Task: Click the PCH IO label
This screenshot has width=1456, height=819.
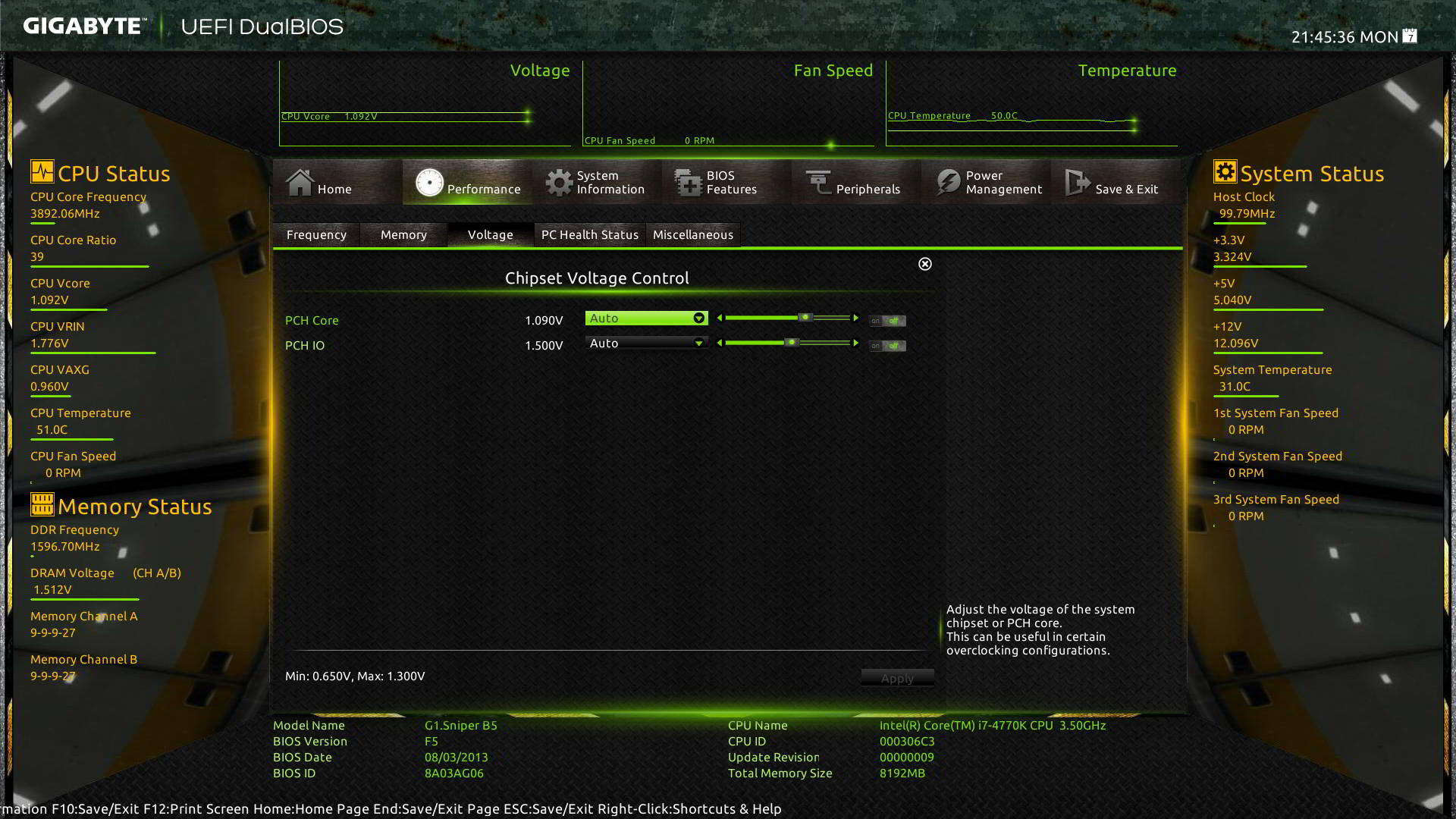Action: (x=305, y=345)
